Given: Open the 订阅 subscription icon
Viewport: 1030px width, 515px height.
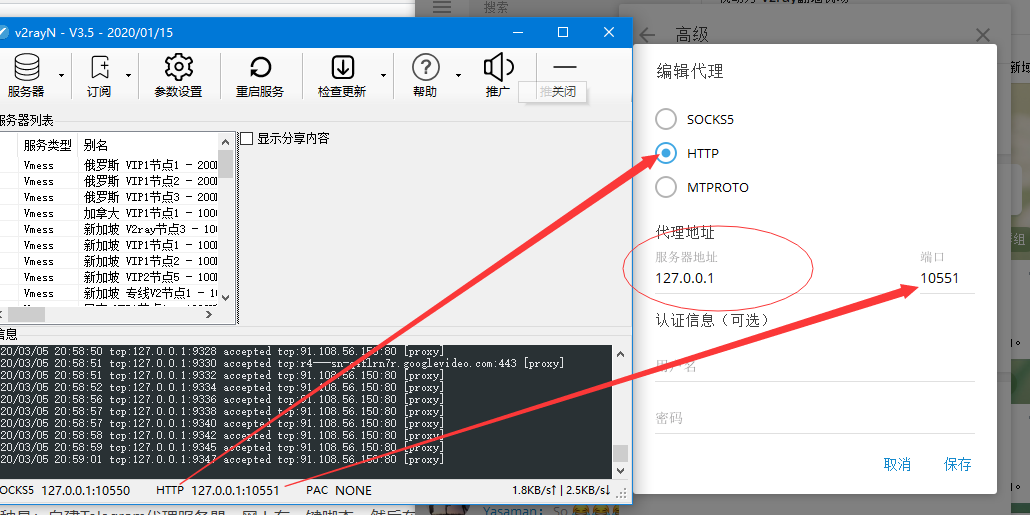Looking at the screenshot, I should pos(99,76).
